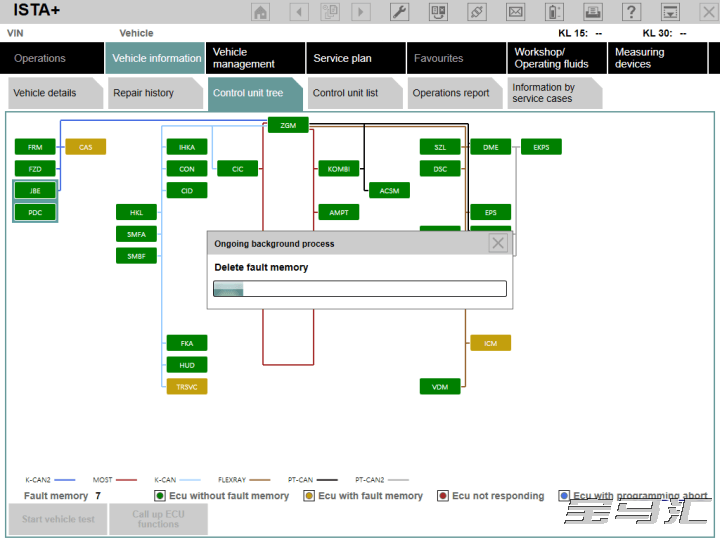720x540 pixels.
Task: Select the ACSM control unit
Action: pos(389,191)
